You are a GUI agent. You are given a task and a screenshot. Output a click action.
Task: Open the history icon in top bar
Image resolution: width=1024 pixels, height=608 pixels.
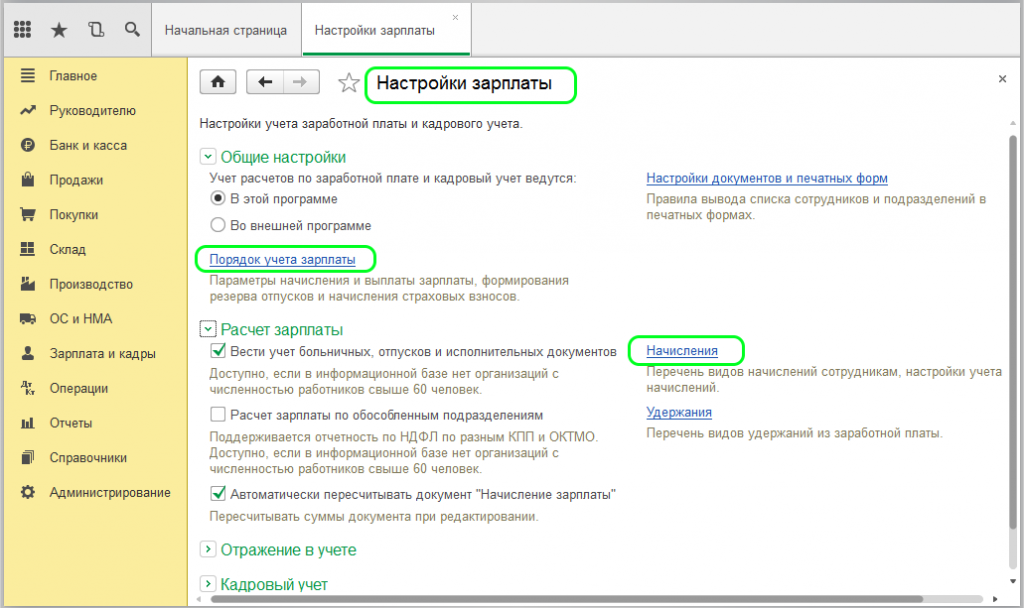(96, 29)
